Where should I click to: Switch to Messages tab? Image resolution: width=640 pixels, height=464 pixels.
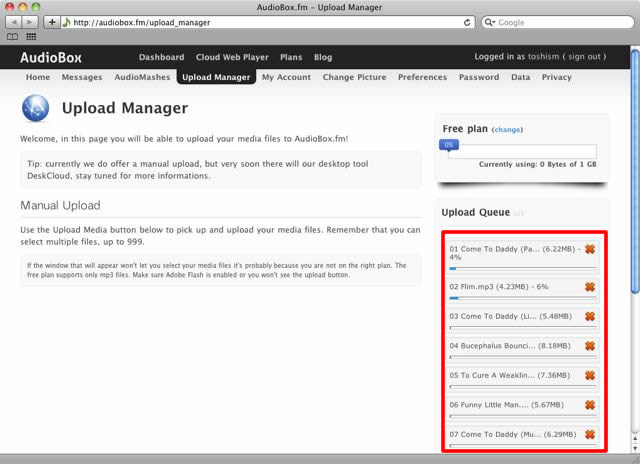click(82, 77)
